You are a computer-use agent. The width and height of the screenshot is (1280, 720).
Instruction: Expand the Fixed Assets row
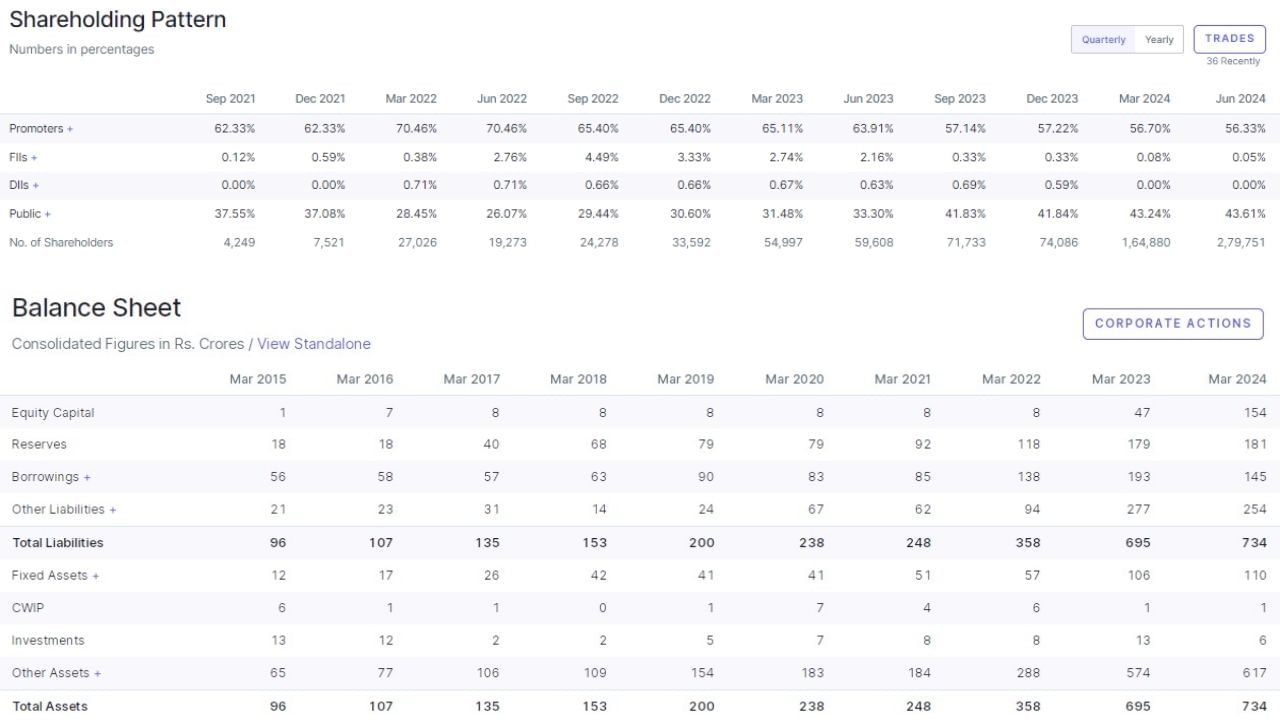tap(55, 576)
